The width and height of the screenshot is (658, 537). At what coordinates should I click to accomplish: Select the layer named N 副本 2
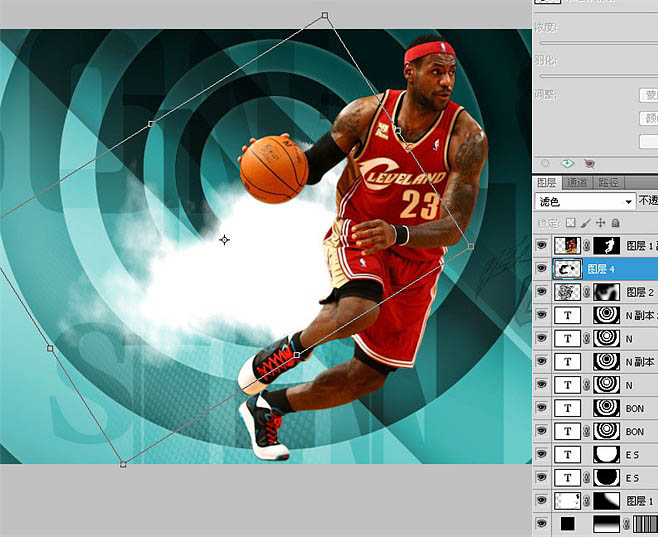[642, 315]
